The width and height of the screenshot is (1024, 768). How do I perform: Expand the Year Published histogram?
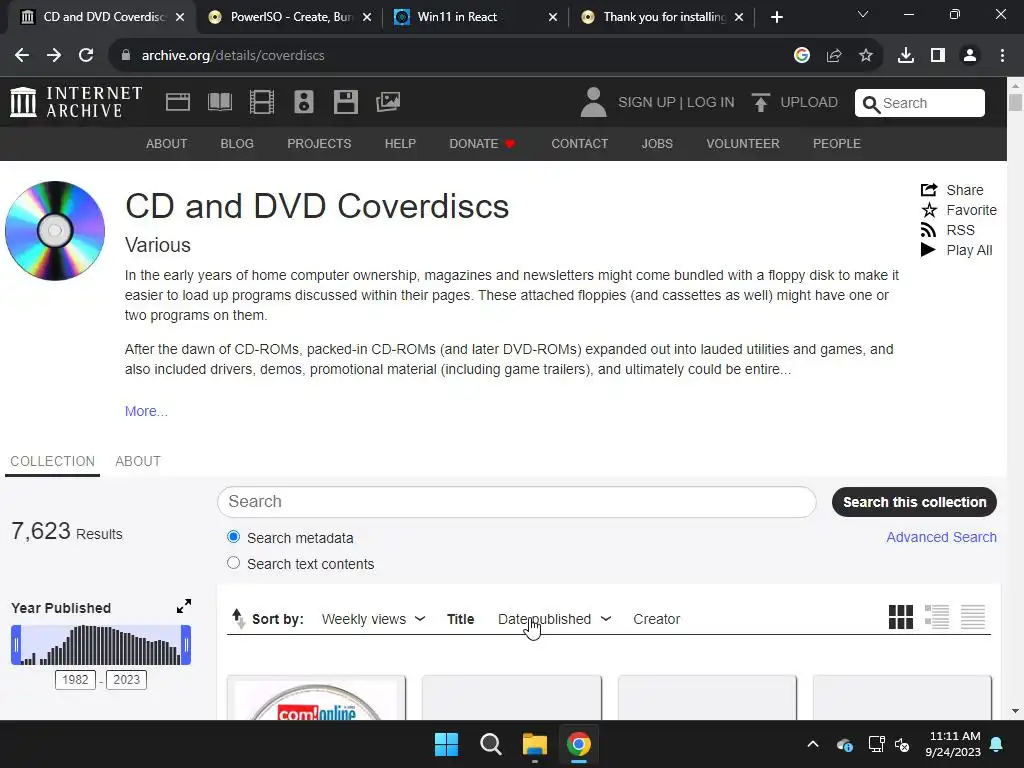click(184, 606)
